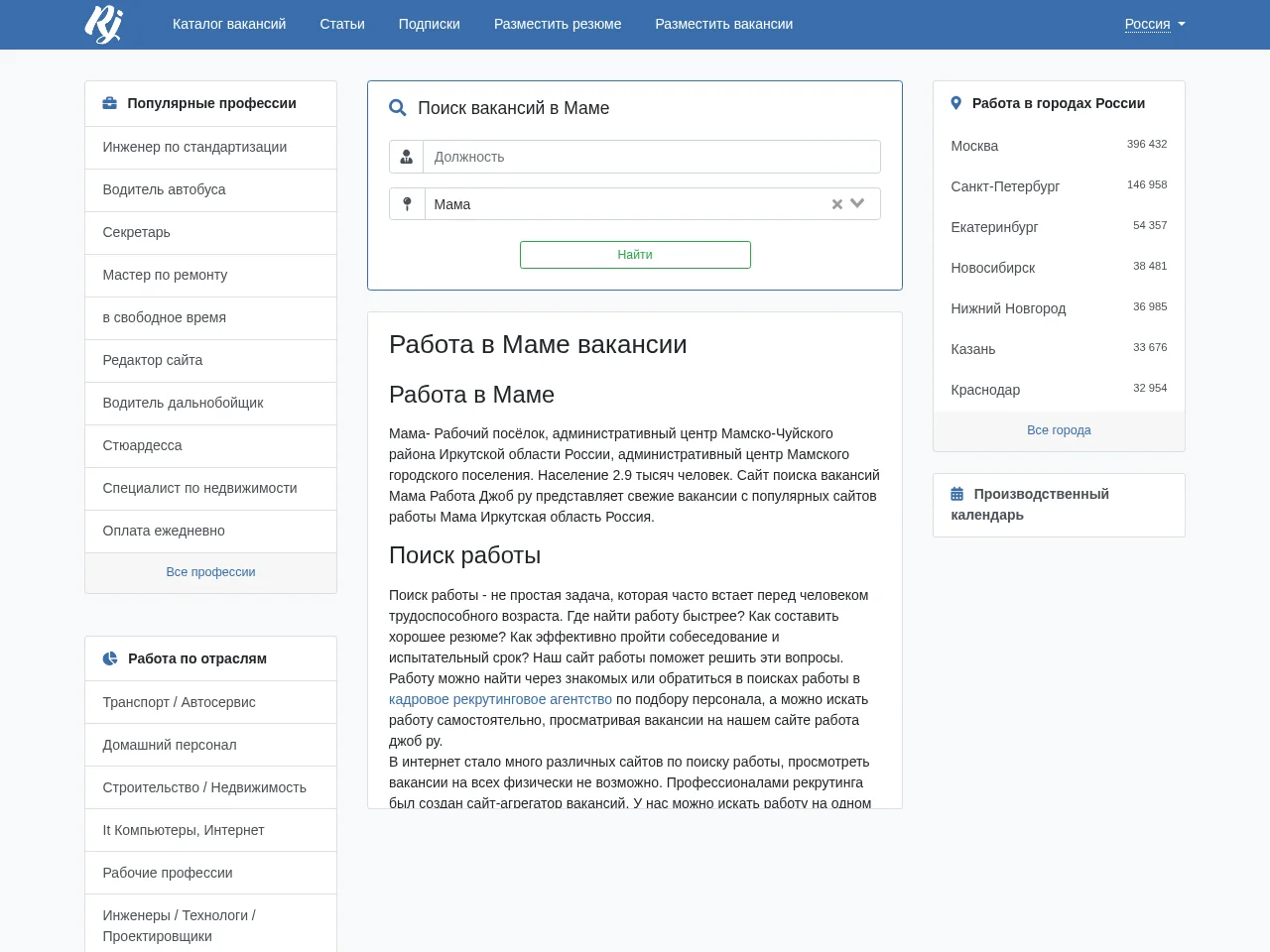Open Новосибирск city vacancies
This screenshot has width=1270, height=952.
tap(1059, 268)
